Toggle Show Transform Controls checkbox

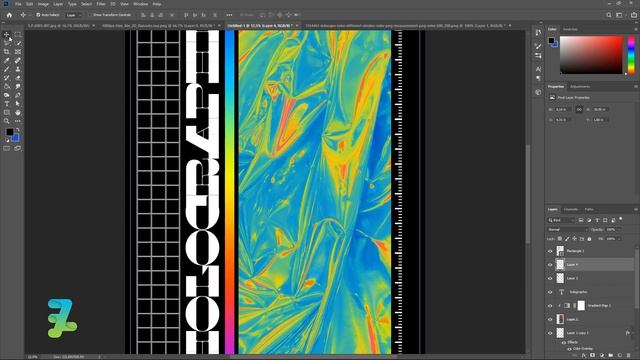pos(91,15)
